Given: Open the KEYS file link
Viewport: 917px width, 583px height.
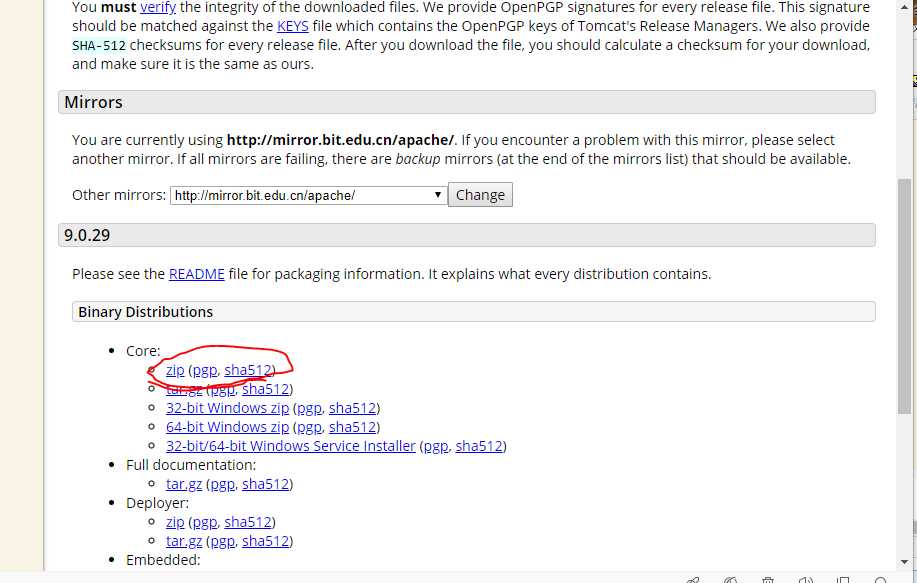Looking at the screenshot, I should (292, 26).
